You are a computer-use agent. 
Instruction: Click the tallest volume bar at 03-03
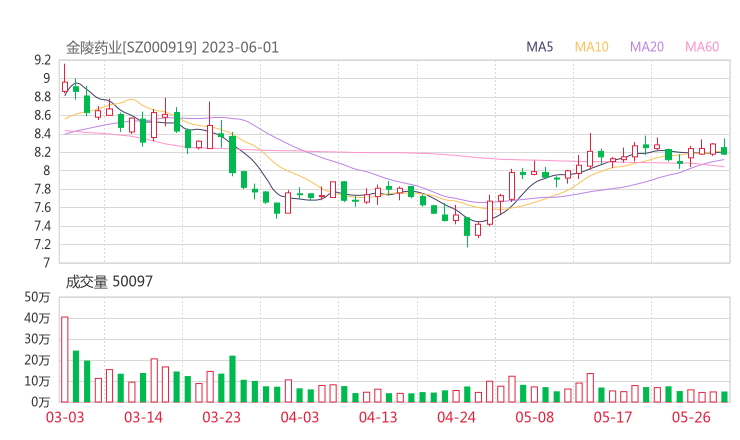65,359
